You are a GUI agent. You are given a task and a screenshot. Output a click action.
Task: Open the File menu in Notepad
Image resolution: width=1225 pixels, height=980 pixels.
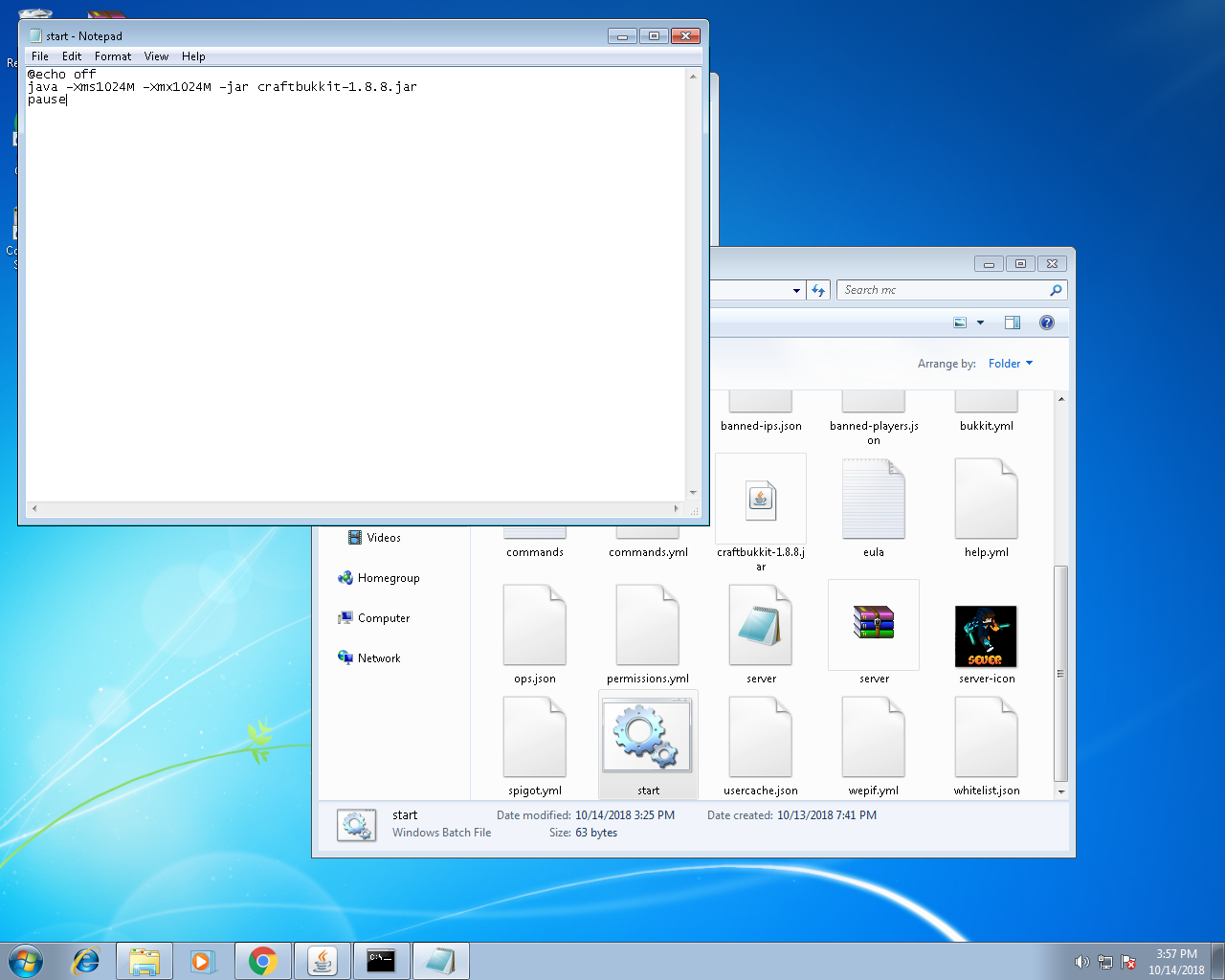40,56
